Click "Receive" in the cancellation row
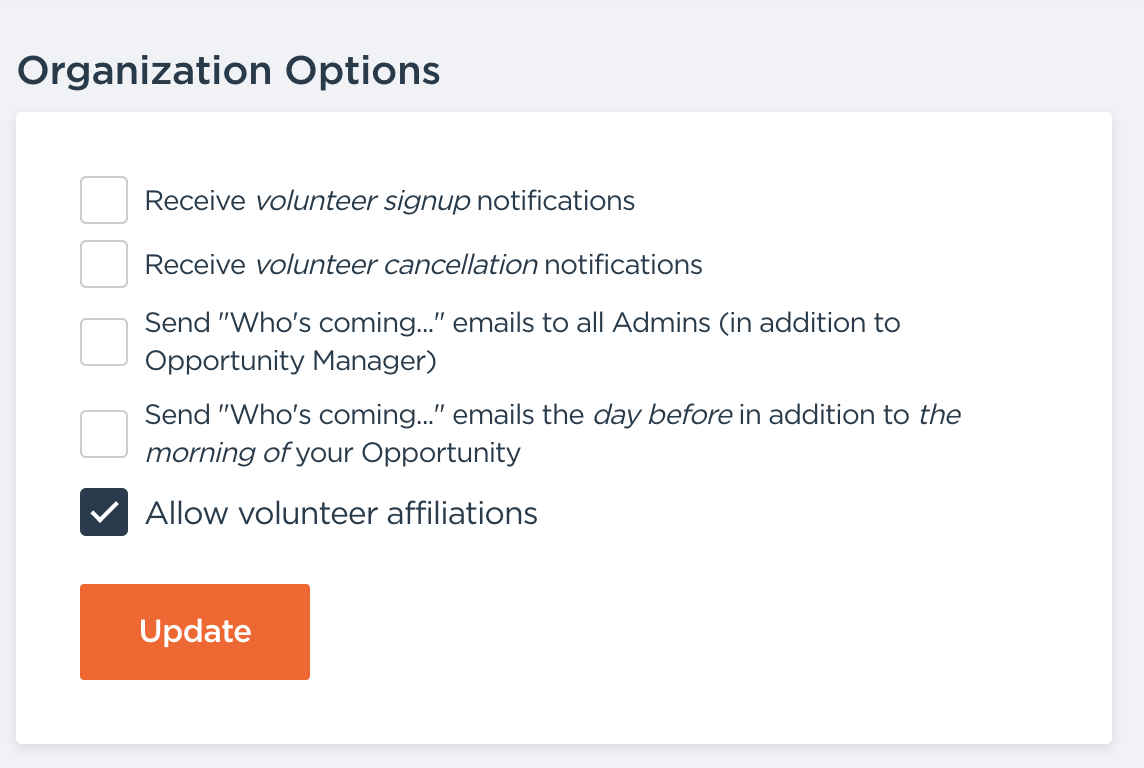This screenshot has width=1144, height=768. (195, 265)
